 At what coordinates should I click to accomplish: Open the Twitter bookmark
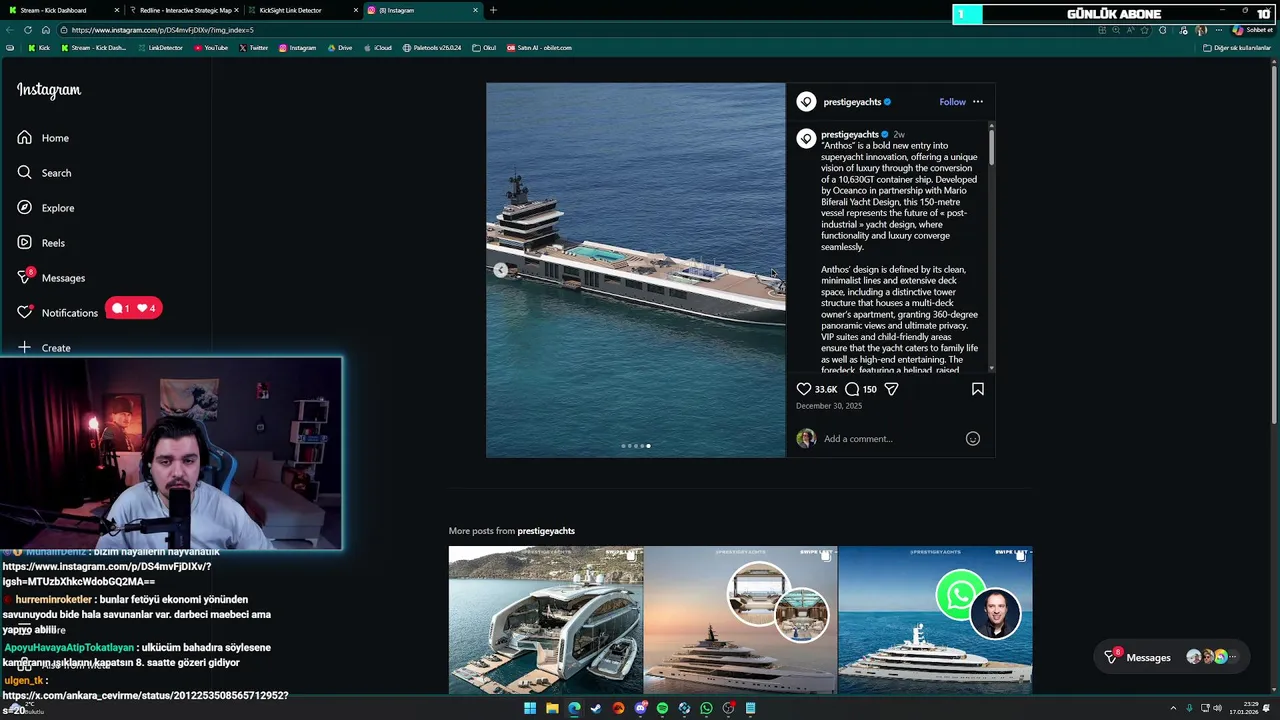click(x=254, y=48)
